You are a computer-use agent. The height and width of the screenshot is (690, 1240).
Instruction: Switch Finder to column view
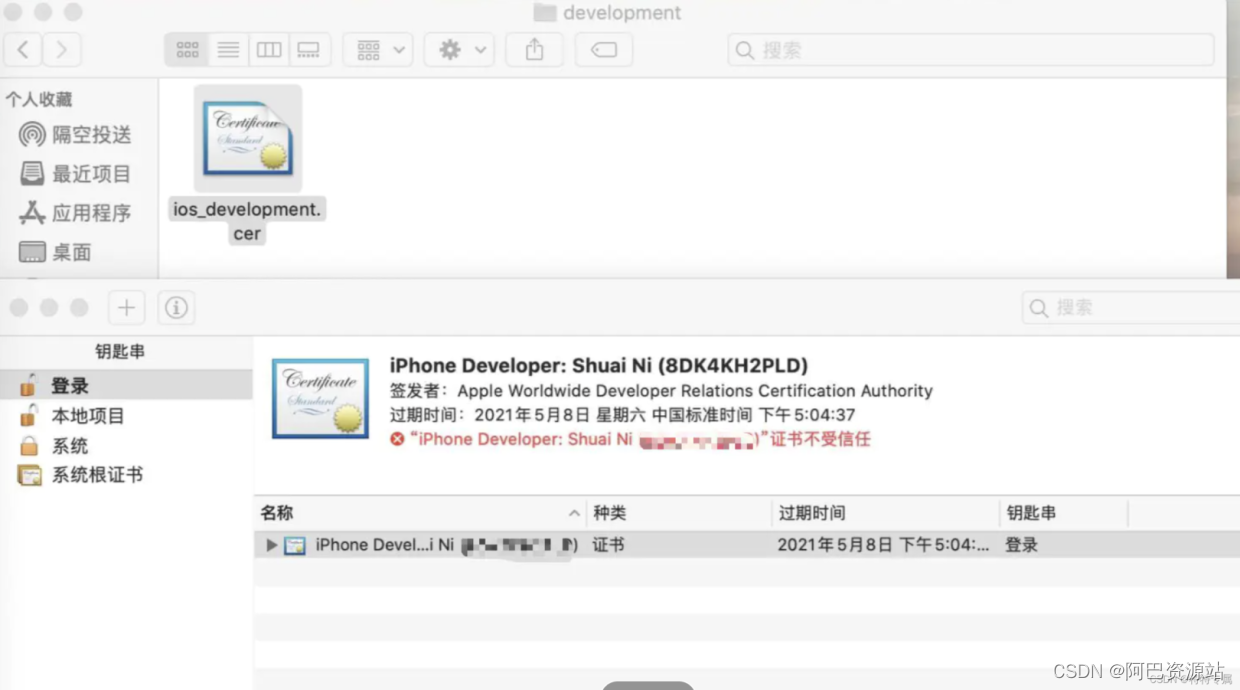269,50
